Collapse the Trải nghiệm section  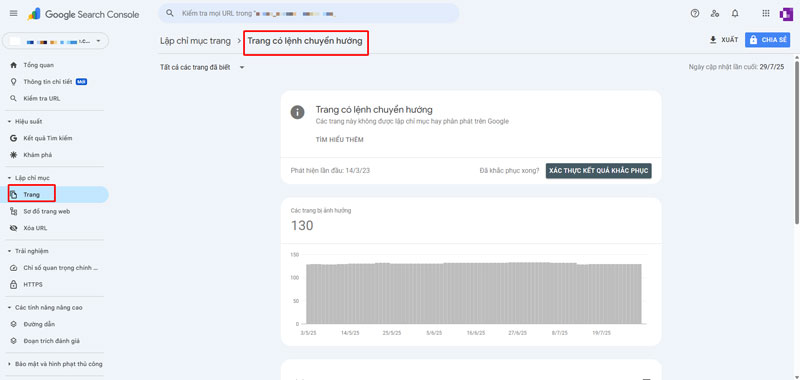point(9,251)
